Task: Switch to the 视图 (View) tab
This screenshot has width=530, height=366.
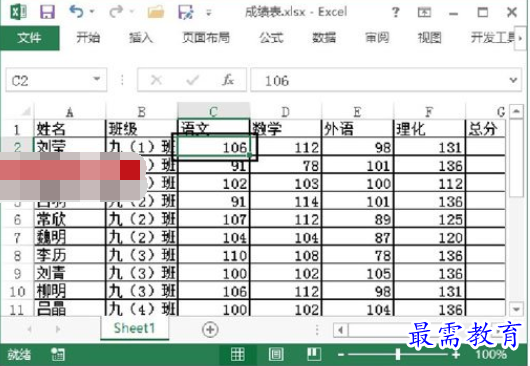Action: [x=430, y=38]
